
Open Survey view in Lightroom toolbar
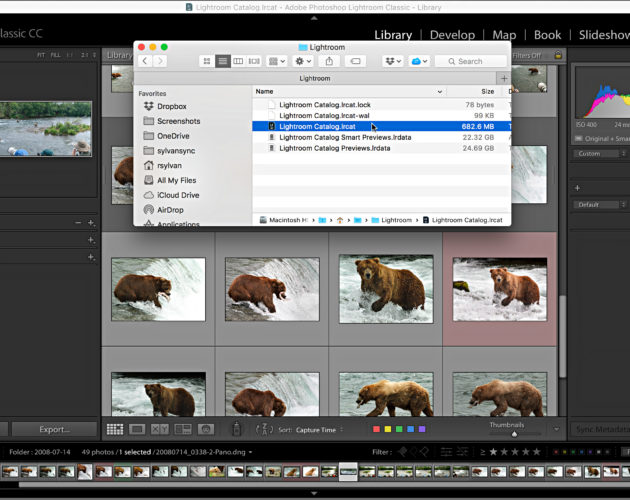183,429
